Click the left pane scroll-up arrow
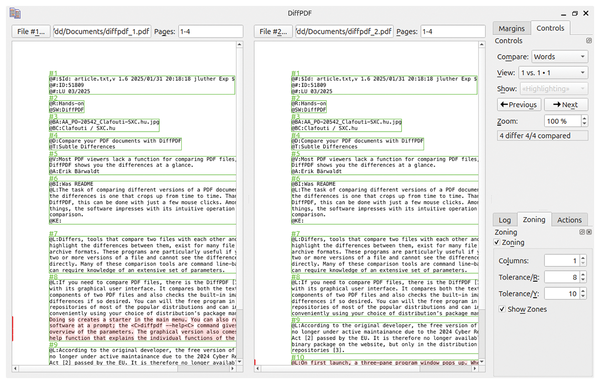Screen dimensions: 600x384 [240, 45]
